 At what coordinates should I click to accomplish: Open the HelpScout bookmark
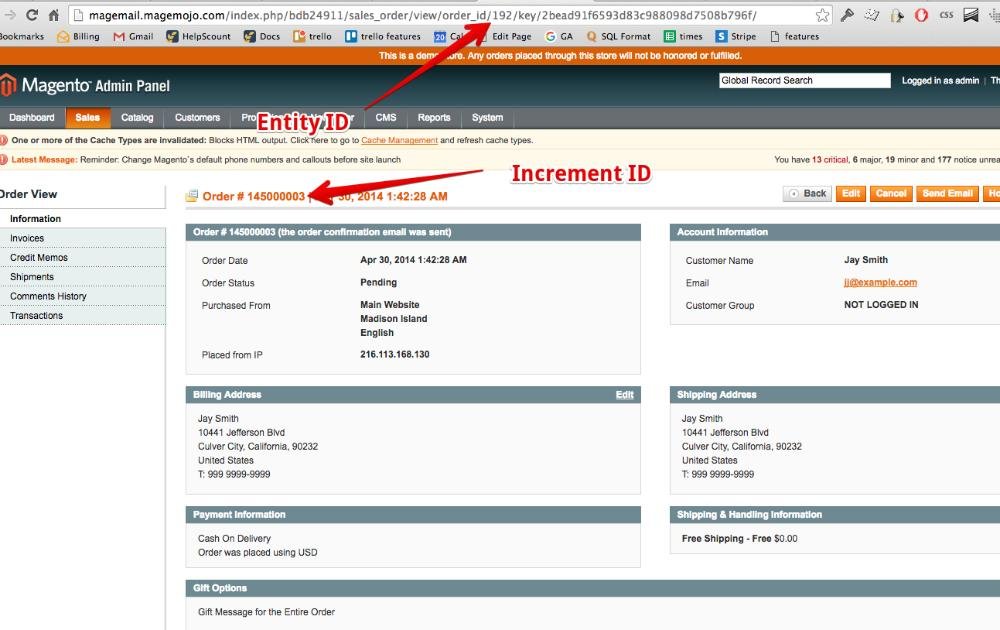click(x=198, y=37)
